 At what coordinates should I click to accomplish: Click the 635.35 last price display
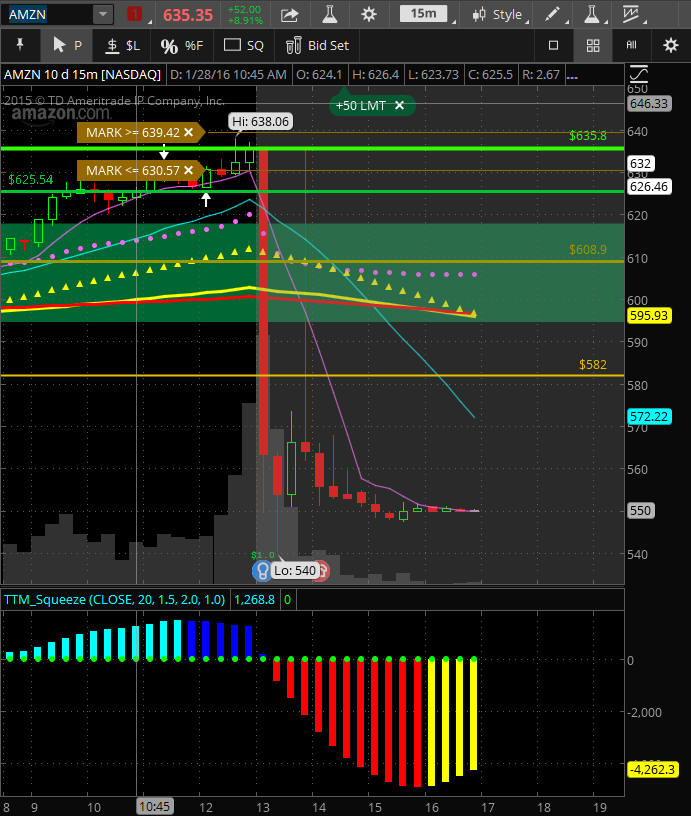[188, 15]
